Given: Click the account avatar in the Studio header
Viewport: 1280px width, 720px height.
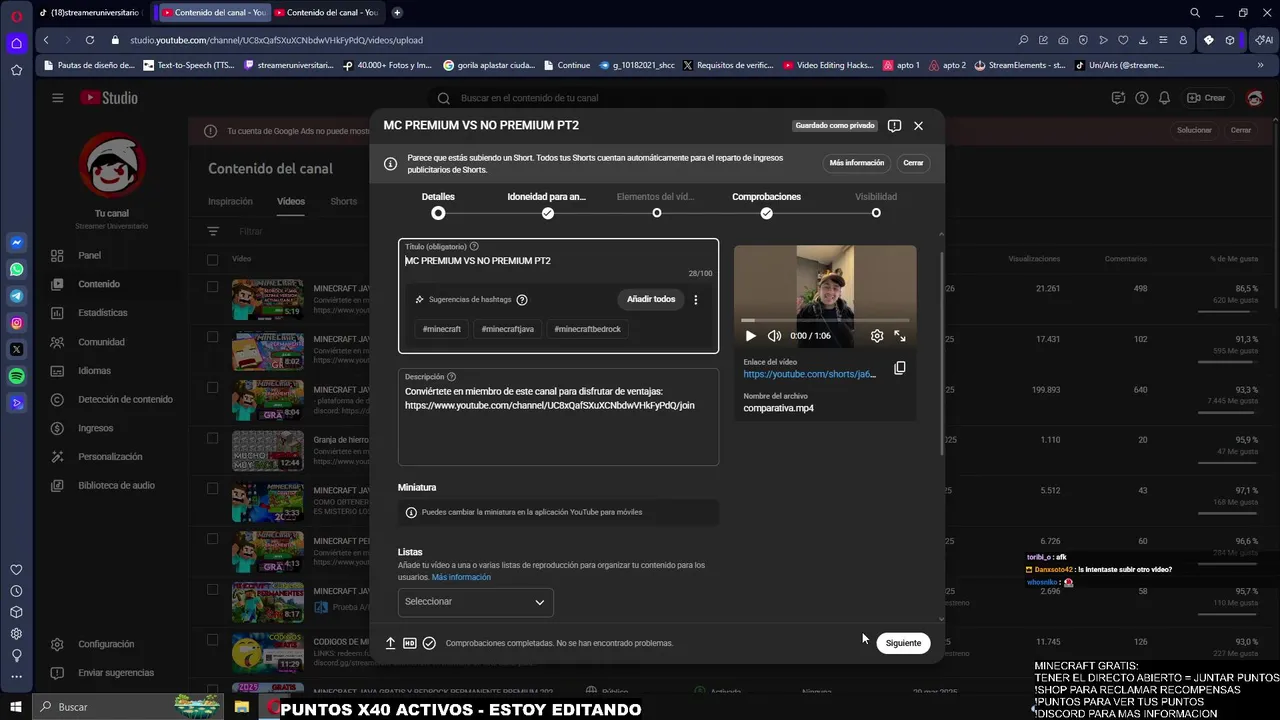Looking at the screenshot, I should tap(1254, 98).
